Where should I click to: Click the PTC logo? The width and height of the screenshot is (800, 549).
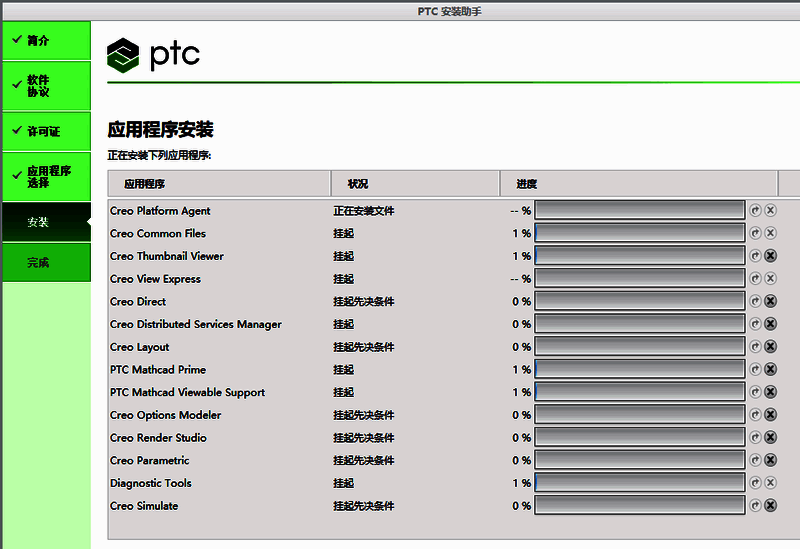click(154, 55)
